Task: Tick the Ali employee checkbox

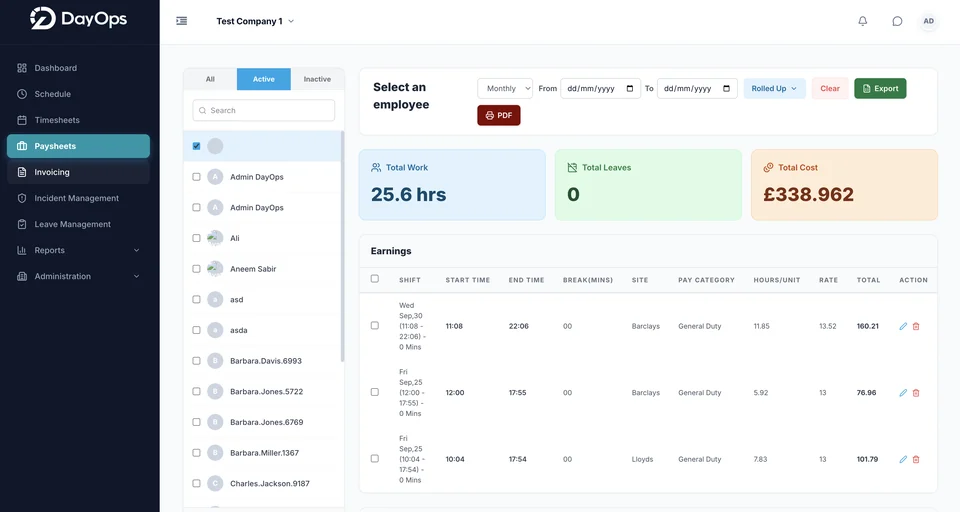Action: tap(196, 238)
